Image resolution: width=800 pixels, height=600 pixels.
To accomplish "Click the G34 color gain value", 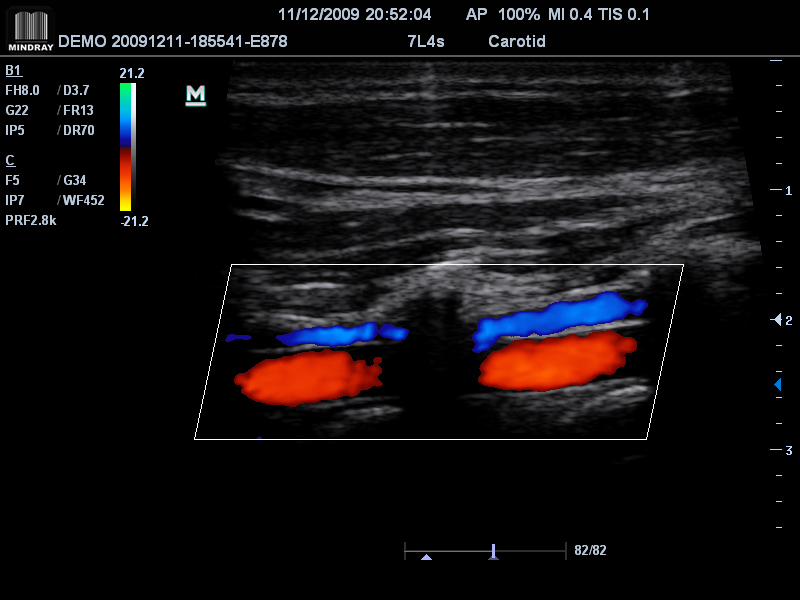I will click(x=76, y=180).
